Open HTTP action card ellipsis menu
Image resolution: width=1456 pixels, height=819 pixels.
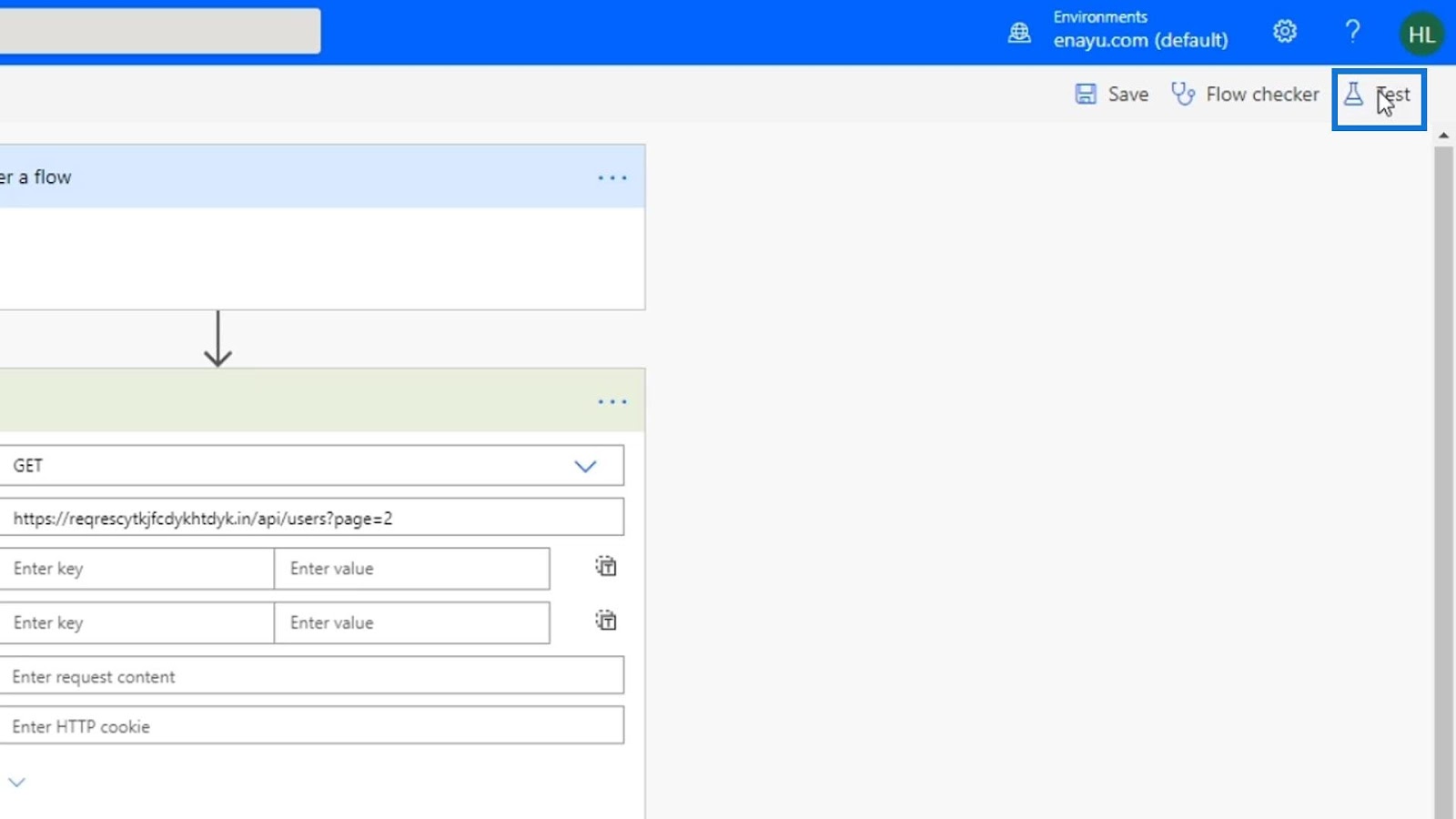pyautogui.click(x=612, y=401)
